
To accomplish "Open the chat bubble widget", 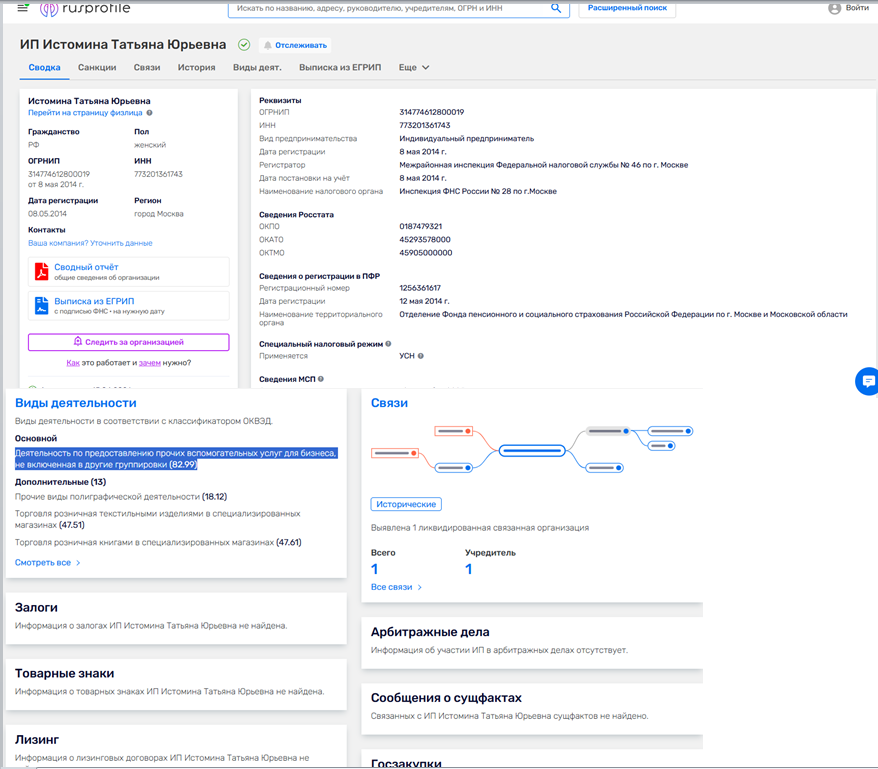I will click(867, 381).
